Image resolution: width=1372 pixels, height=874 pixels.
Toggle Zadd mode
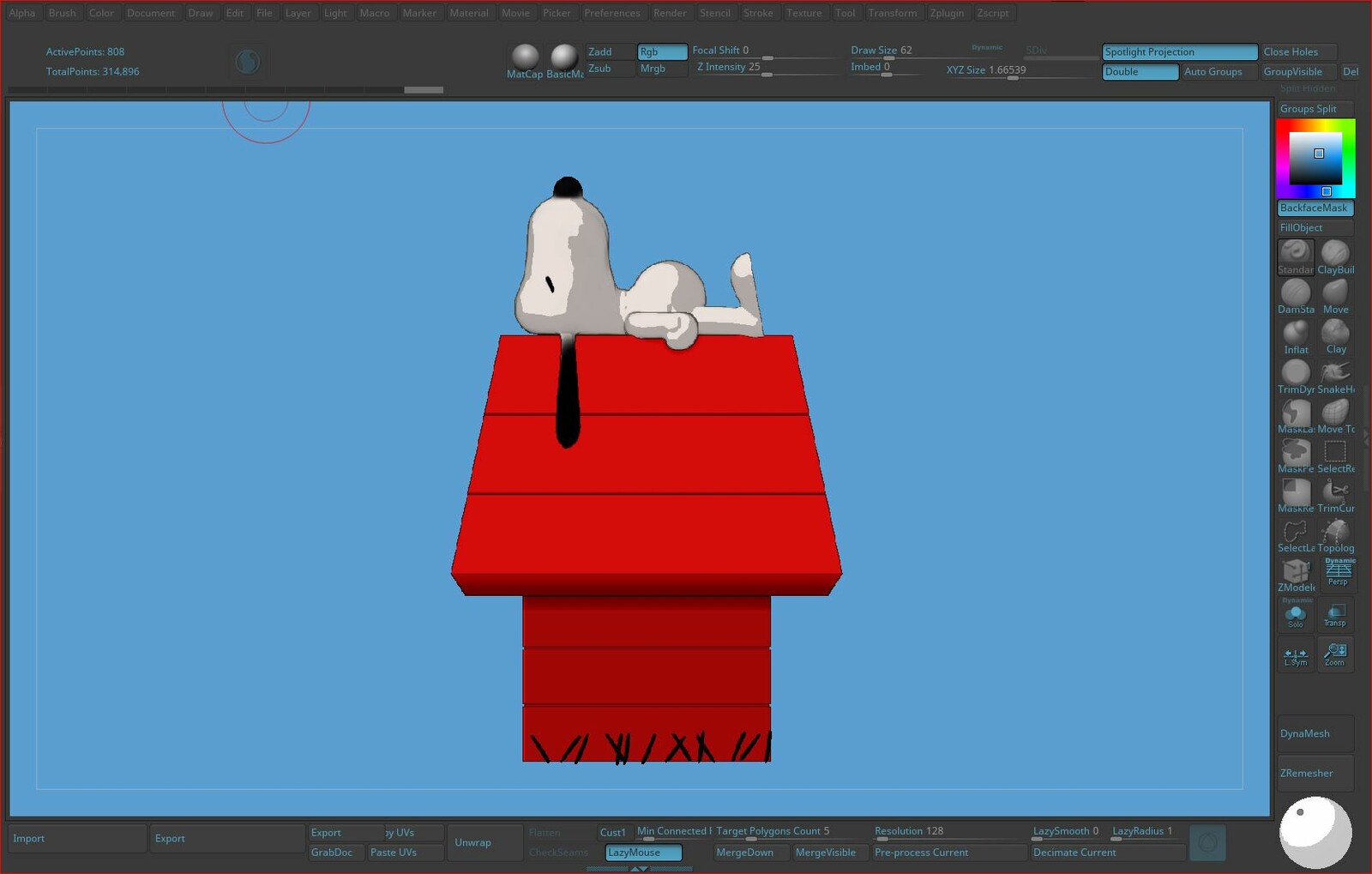pos(610,51)
